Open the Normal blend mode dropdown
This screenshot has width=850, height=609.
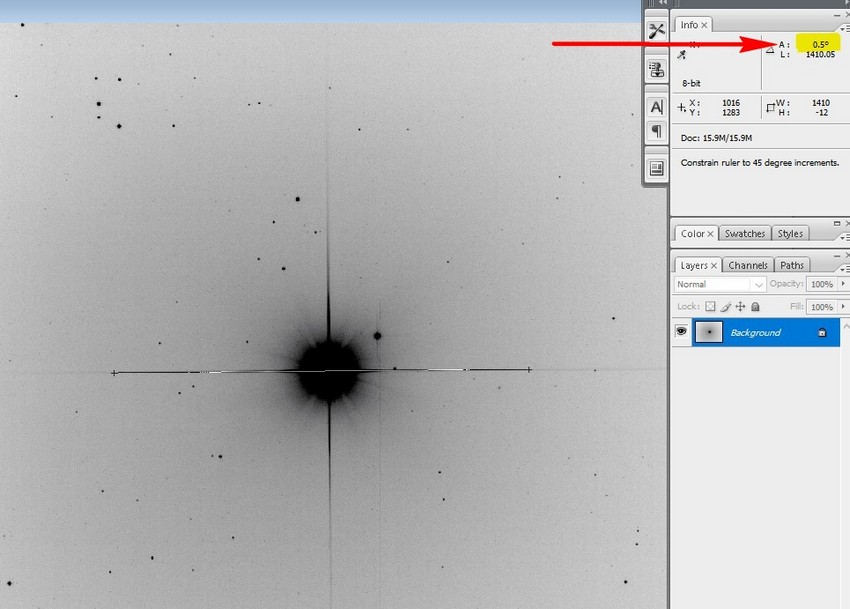coord(720,284)
